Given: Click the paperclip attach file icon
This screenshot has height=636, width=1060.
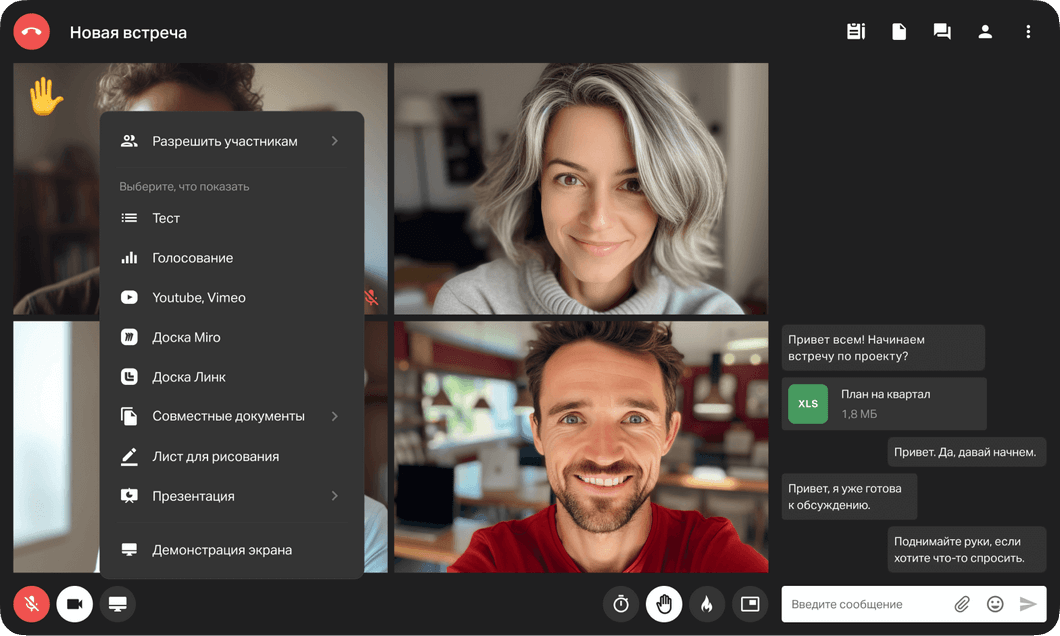Looking at the screenshot, I should [962, 604].
